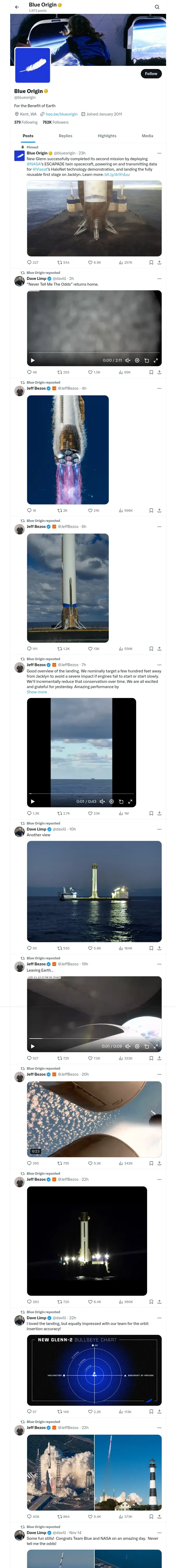Go back using the back arrow
Screen dimensions: 176x1568
[17, 7]
